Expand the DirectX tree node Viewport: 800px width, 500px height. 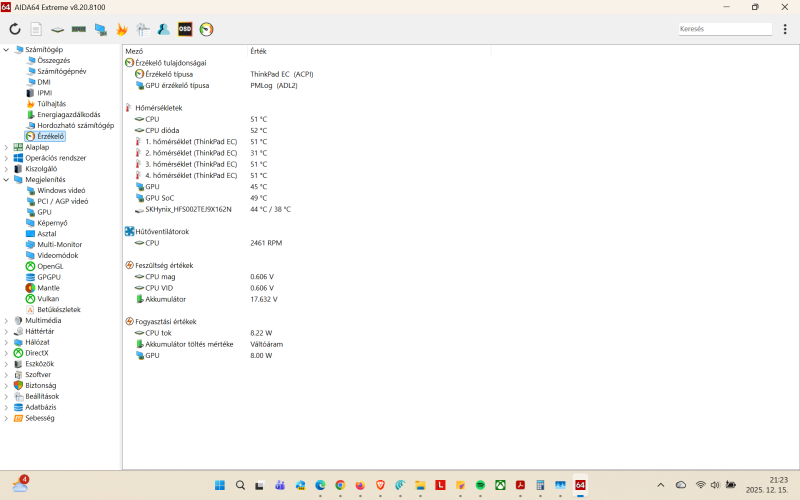[x=6, y=353]
